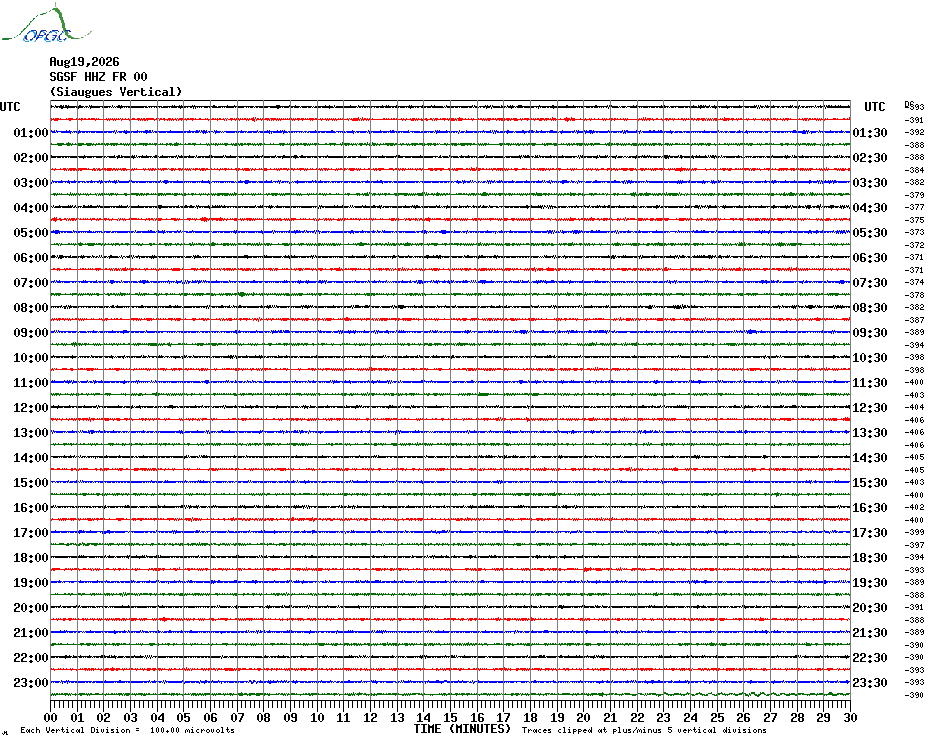Click the 03:00 row label
The width and height of the screenshot is (930, 744).
click(x=31, y=182)
